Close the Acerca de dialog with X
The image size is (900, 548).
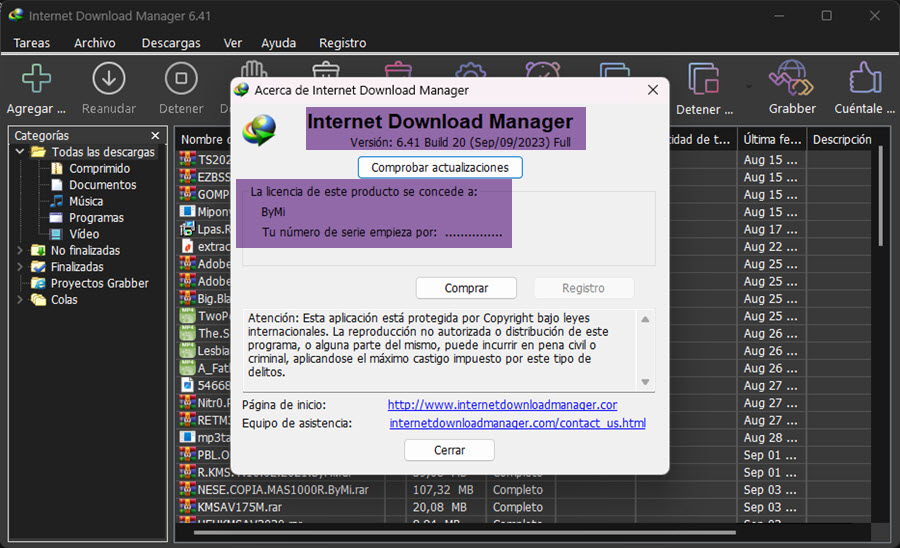tap(653, 90)
